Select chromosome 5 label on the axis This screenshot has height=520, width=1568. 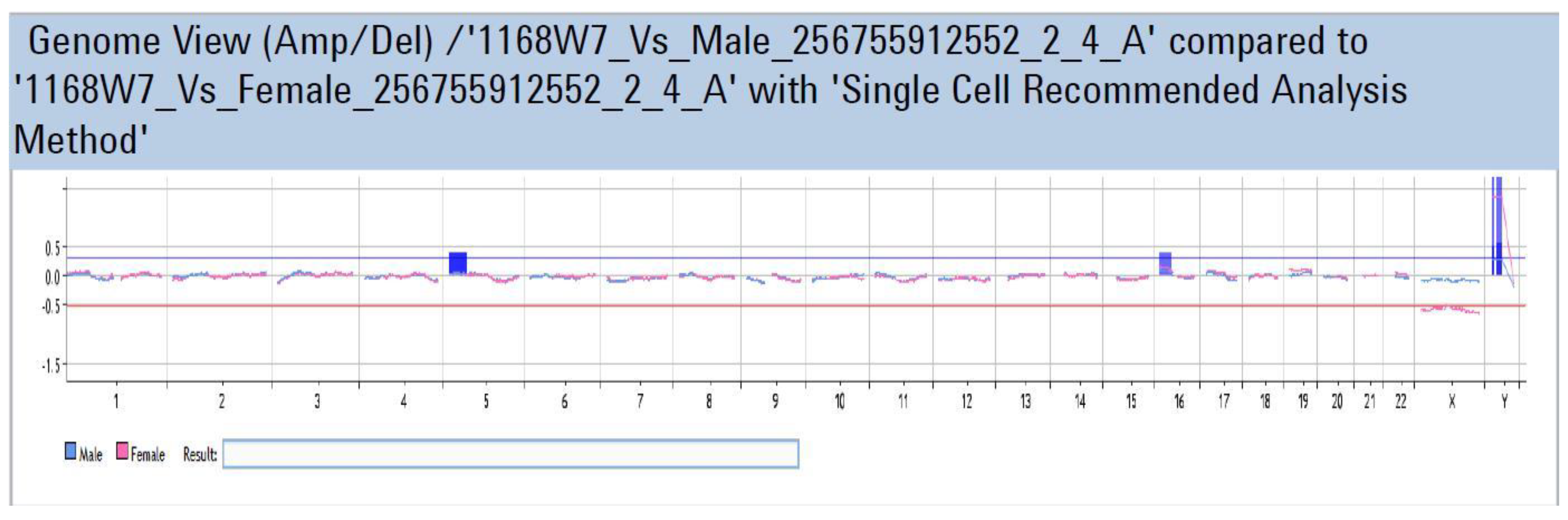(486, 401)
